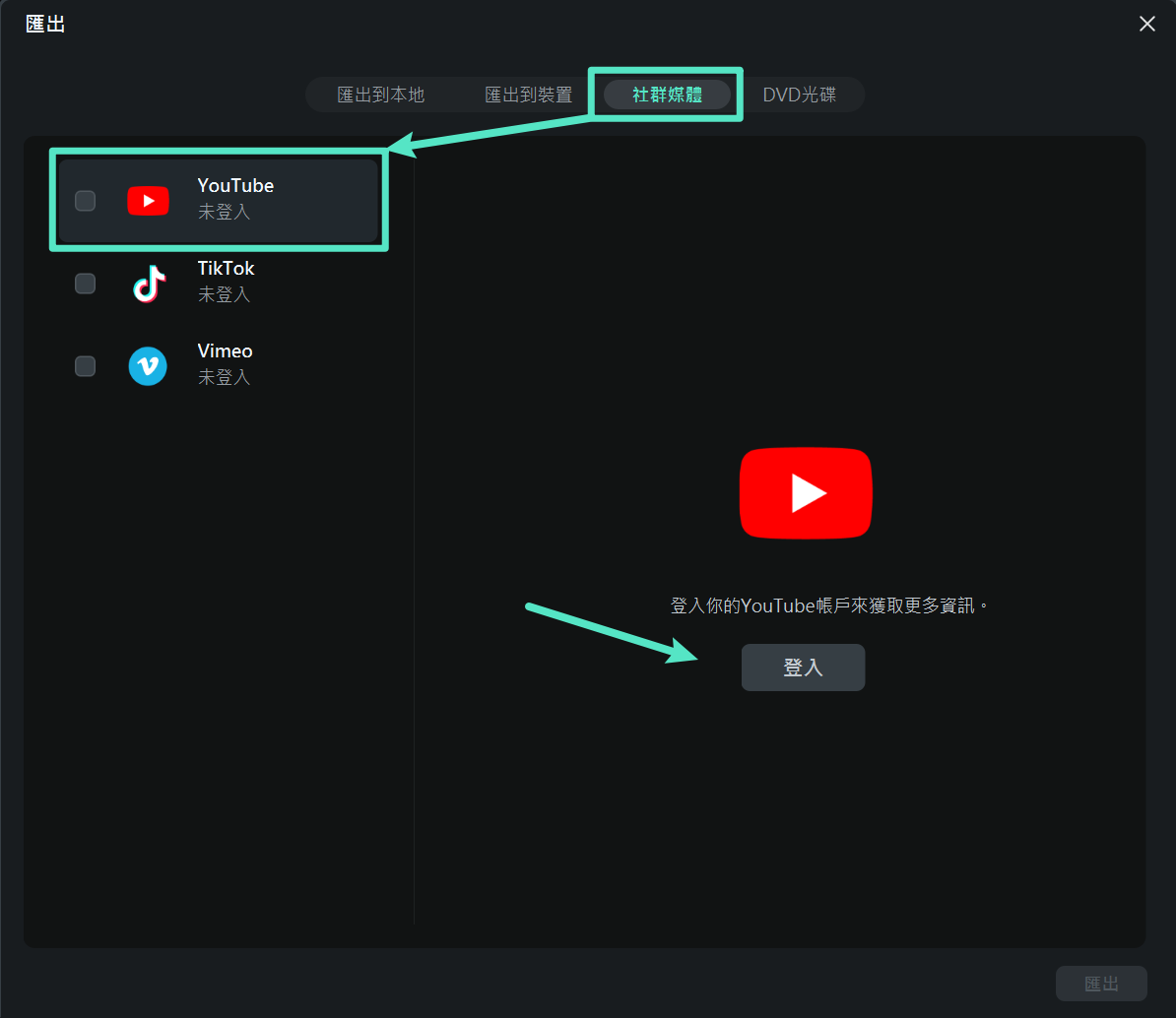Tick the YouTube checkbox
Image resolution: width=1176 pixels, height=1018 pixels.
85,201
